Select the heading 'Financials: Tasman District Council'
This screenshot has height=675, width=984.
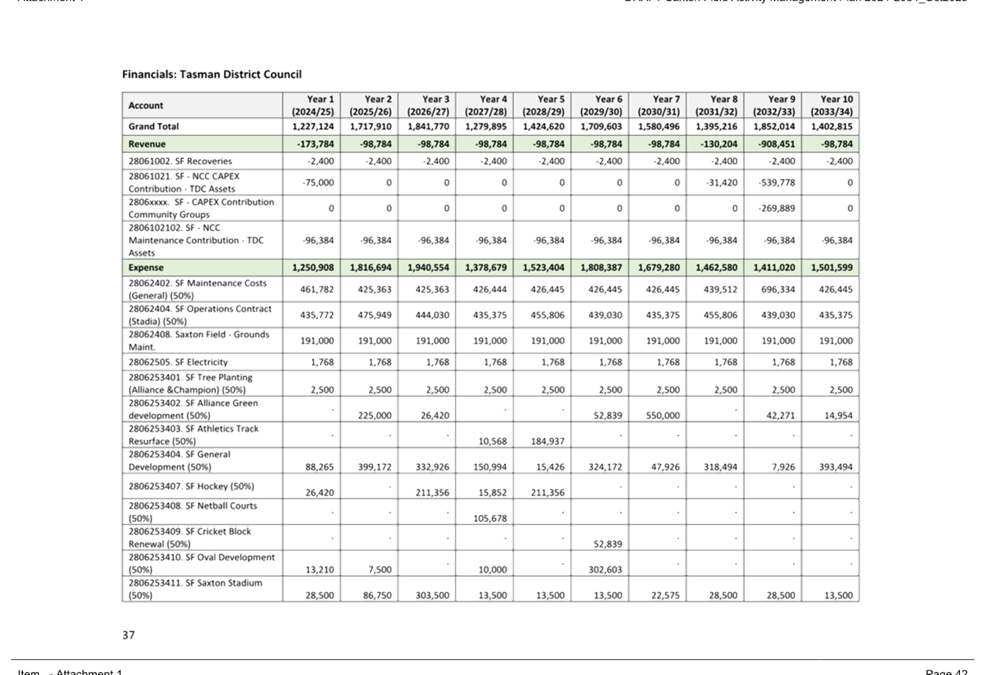tap(211, 74)
